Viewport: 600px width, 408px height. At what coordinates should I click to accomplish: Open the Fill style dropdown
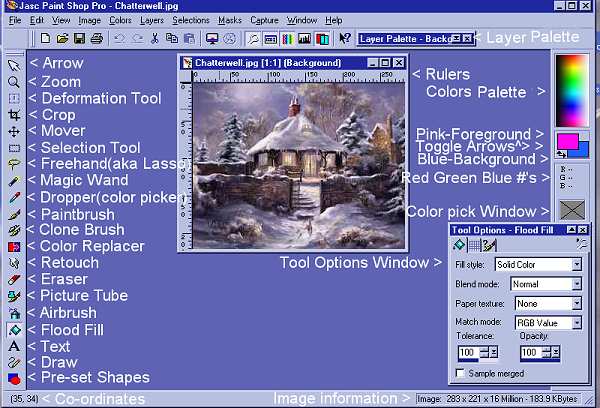(x=577, y=264)
